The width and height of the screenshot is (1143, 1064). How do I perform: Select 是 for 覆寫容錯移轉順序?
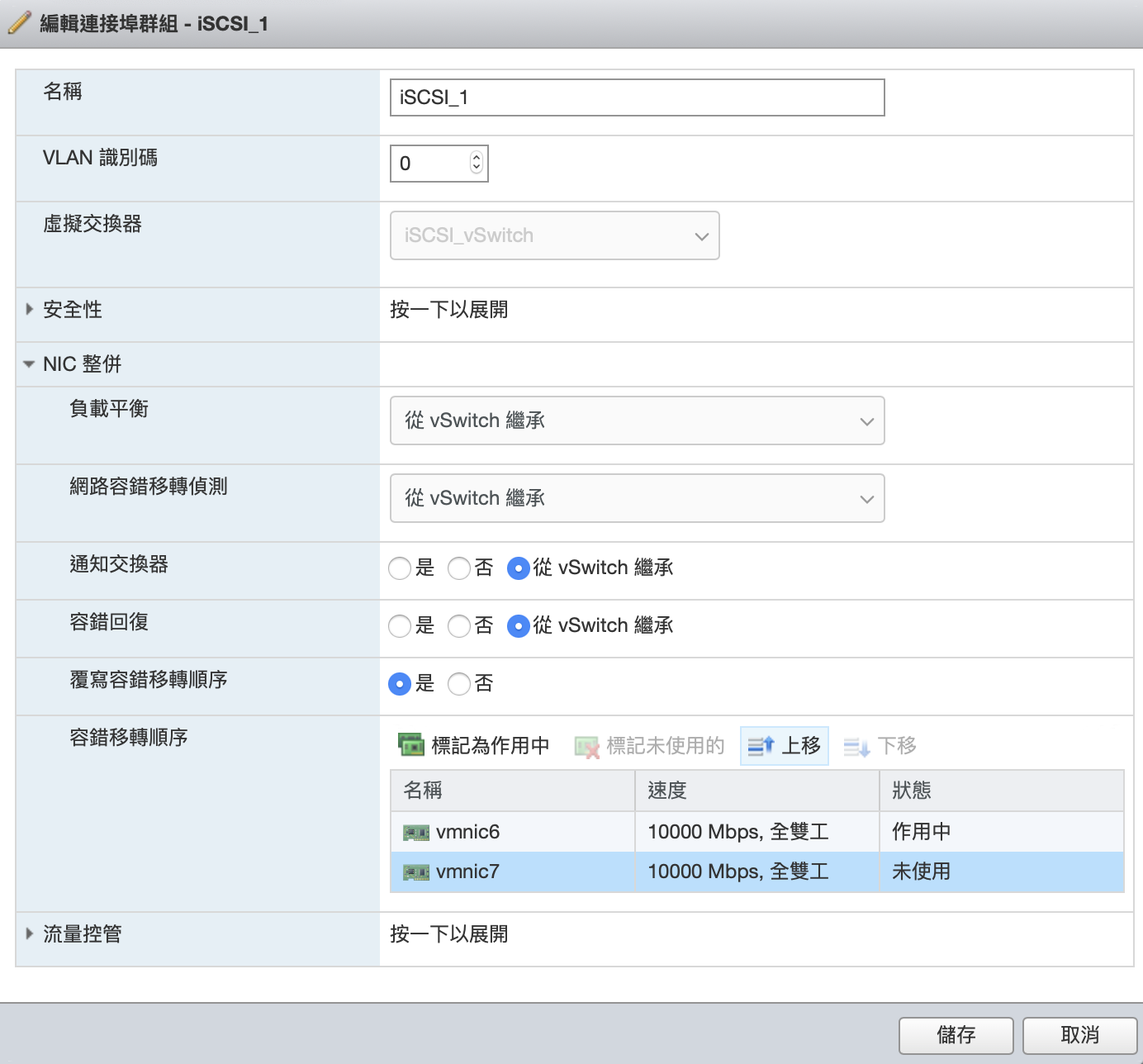click(400, 684)
